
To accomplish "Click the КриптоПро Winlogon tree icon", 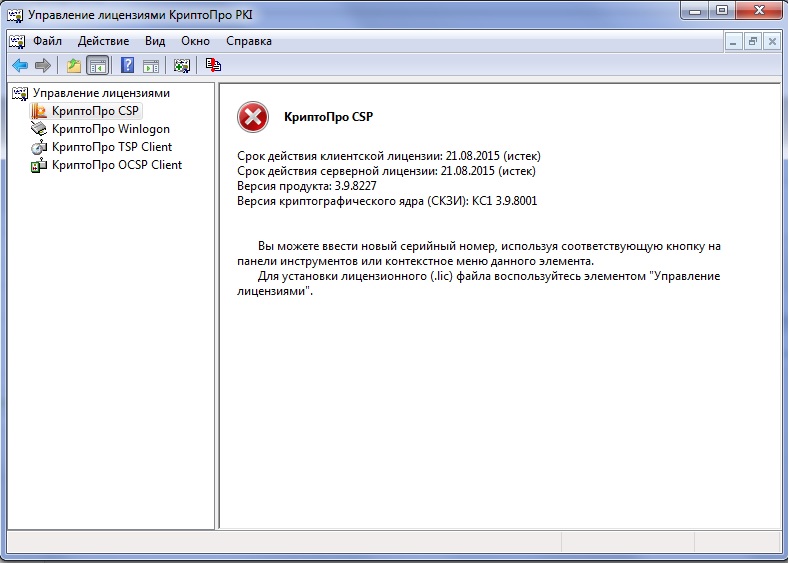I will (x=39, y=129).
